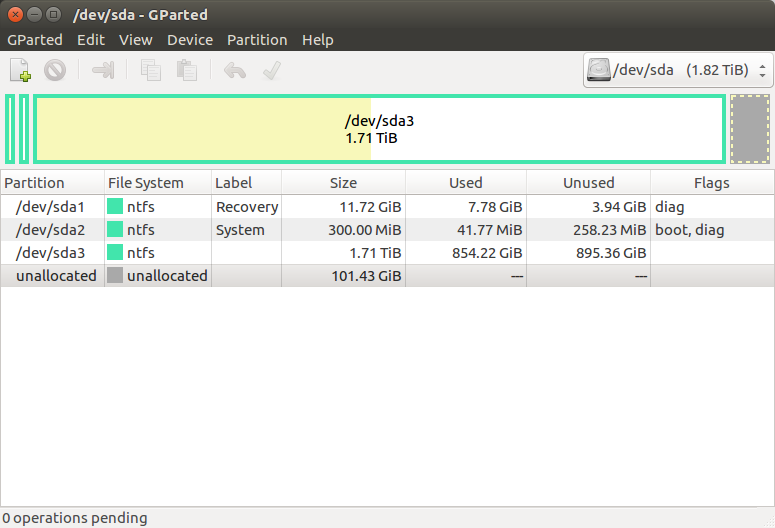Image resolution: width=775 pixels, height=528 pixels.
Task: Click the Undo last operation icon
Action: (235, 70)
